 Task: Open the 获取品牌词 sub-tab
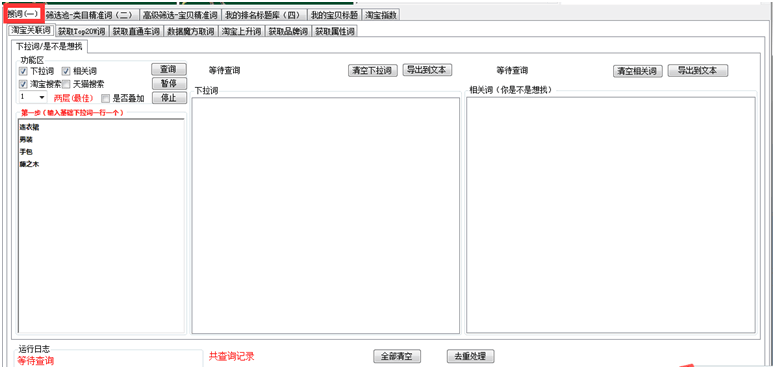click(288, 32)
